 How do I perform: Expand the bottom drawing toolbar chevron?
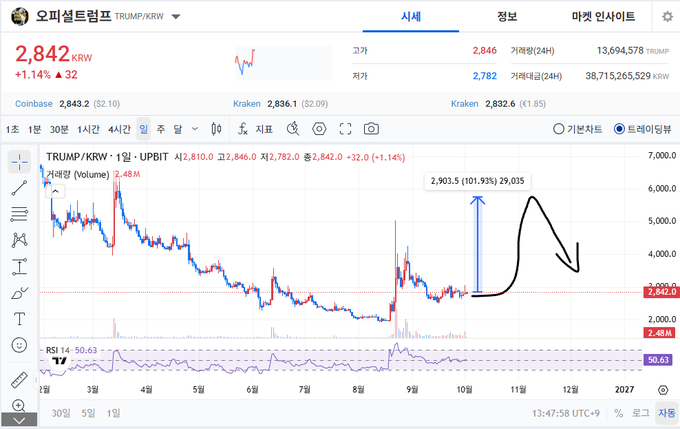[19, 420]
